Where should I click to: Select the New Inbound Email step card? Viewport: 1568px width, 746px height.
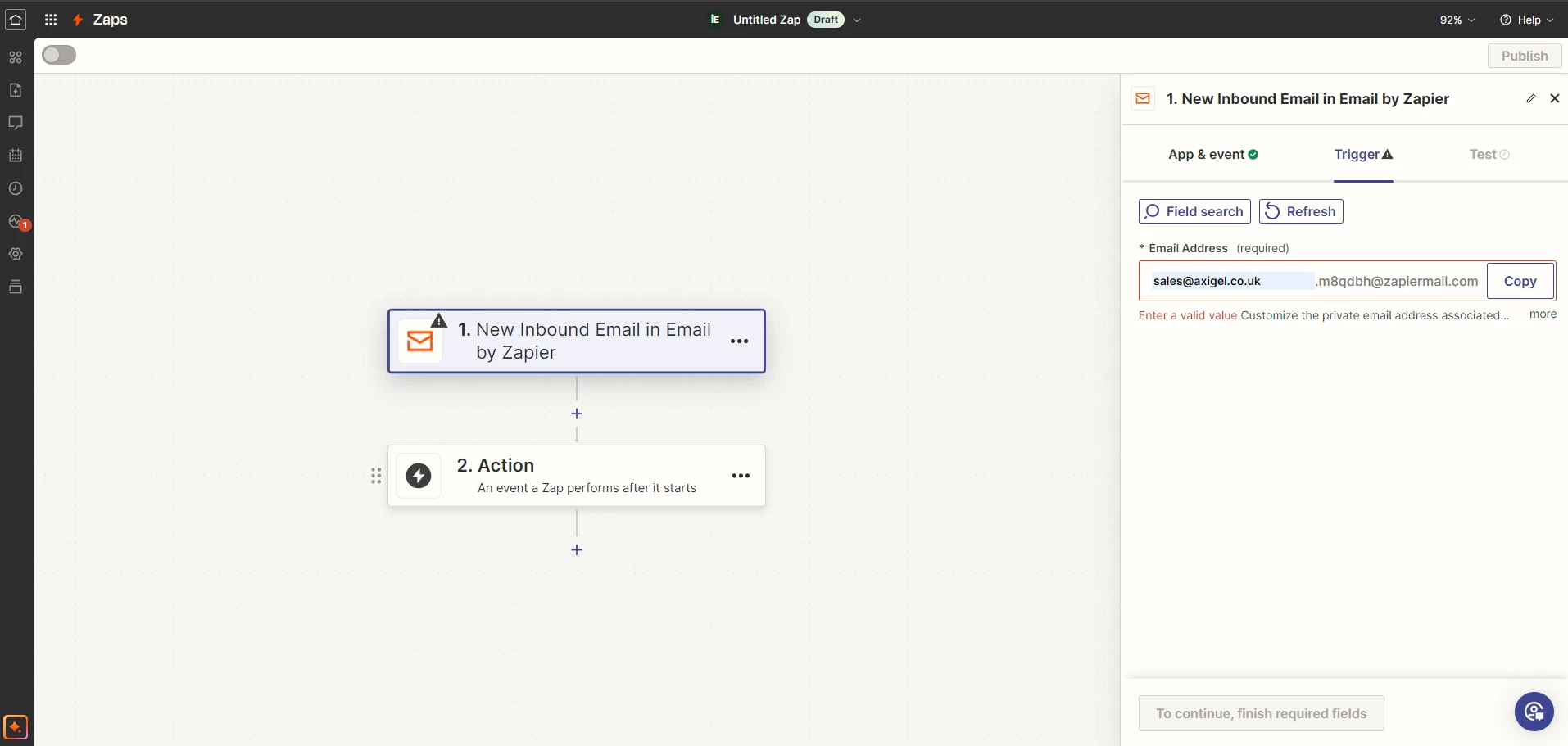tap(577, 341)
